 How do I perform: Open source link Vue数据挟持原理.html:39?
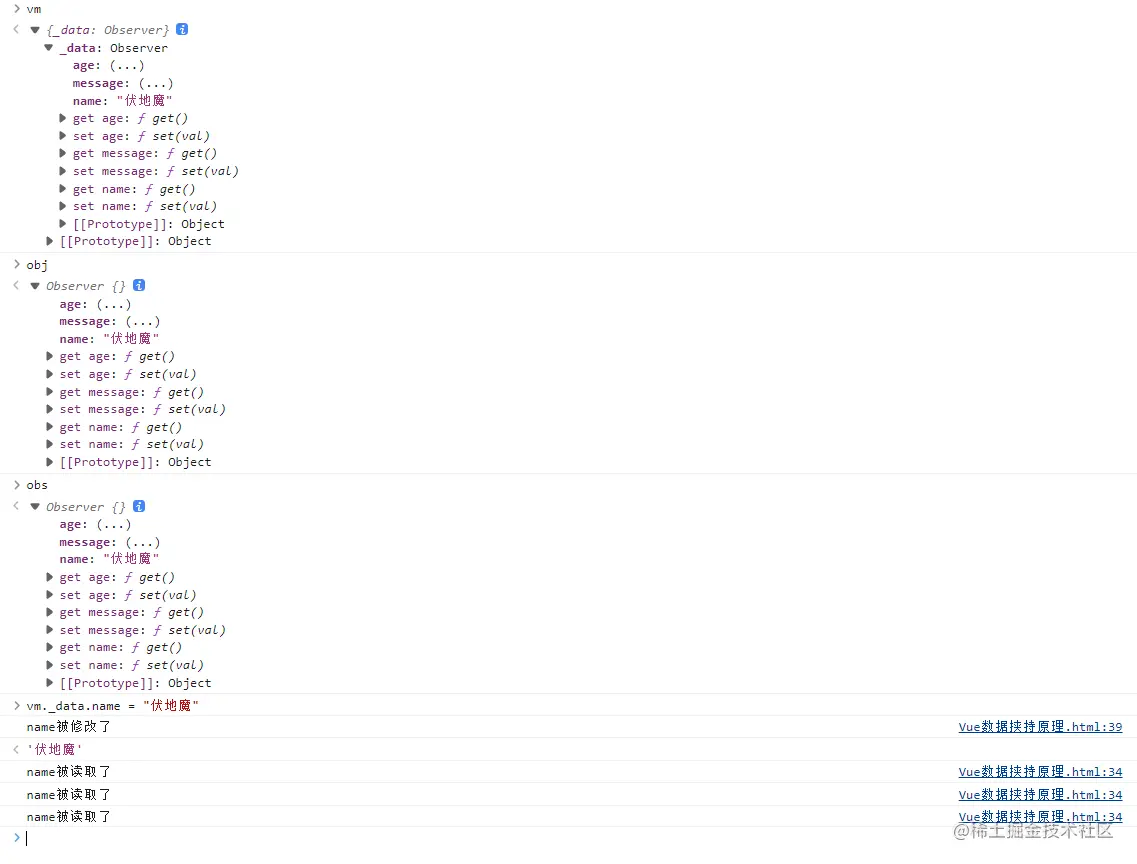(x=1040, y=726)
